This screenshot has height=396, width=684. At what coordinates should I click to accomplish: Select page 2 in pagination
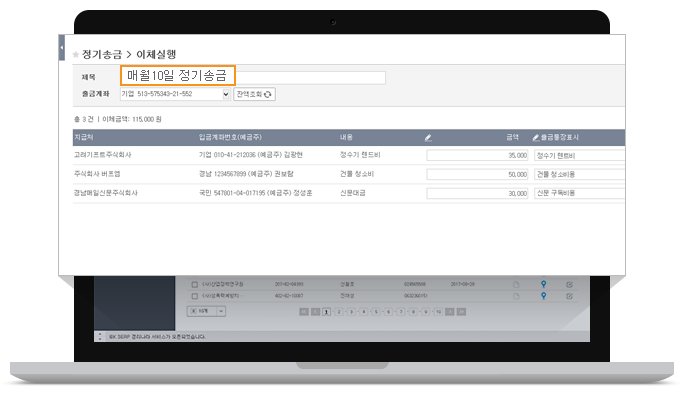pos(339,312)
